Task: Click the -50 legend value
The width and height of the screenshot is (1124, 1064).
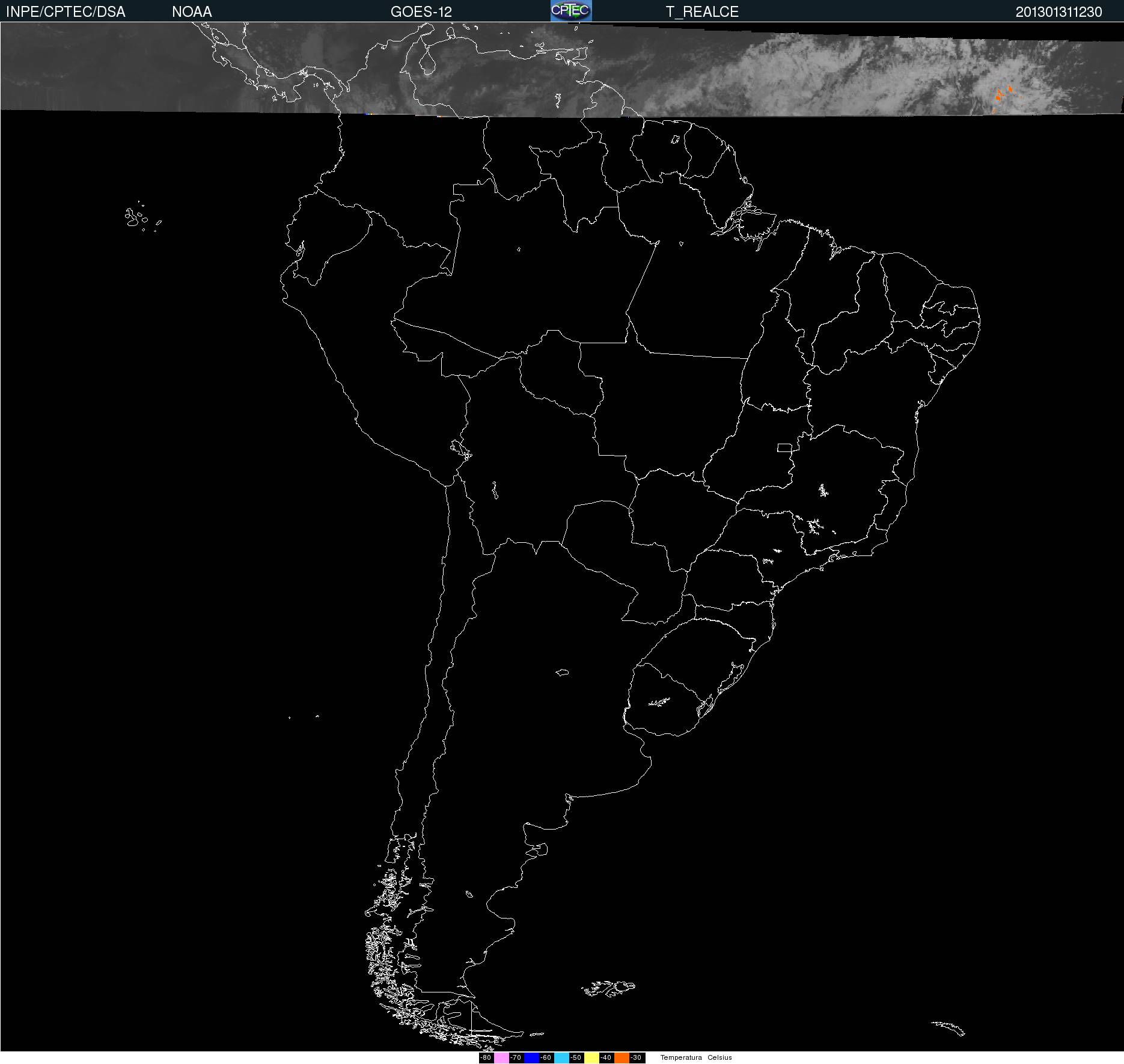Action: pos(576,1058)
